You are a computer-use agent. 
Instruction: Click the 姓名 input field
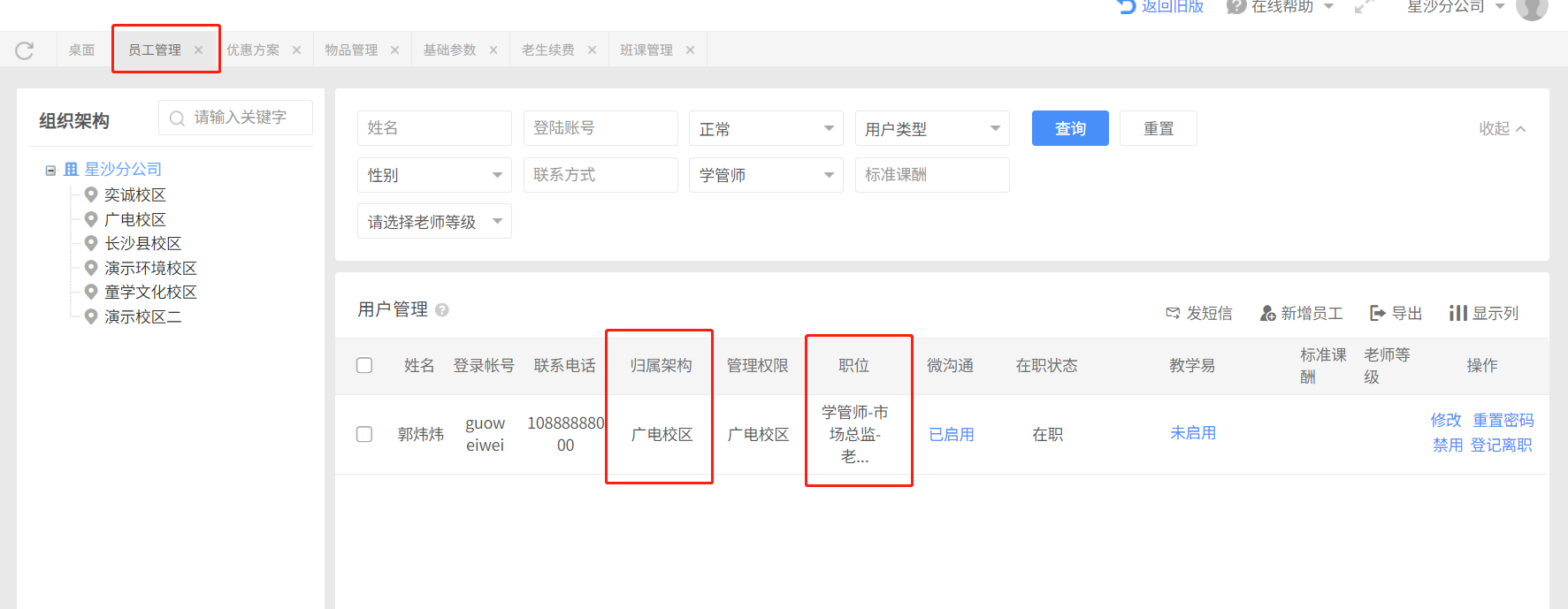click(434, 128)
